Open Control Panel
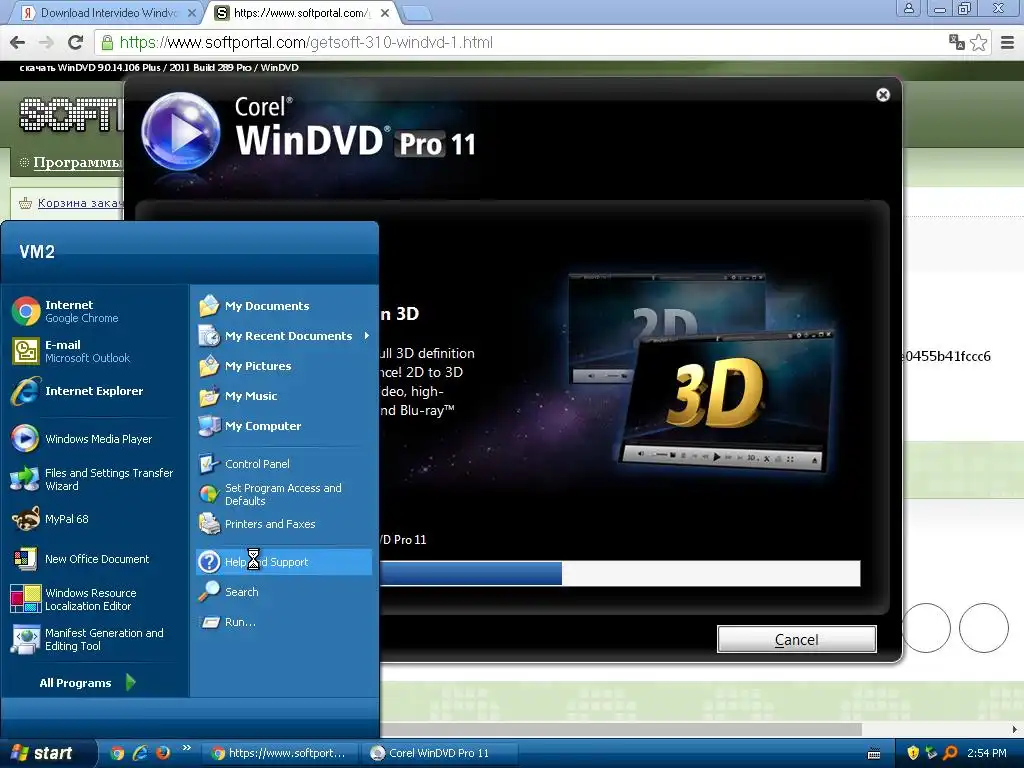 (x=283, y=464)
